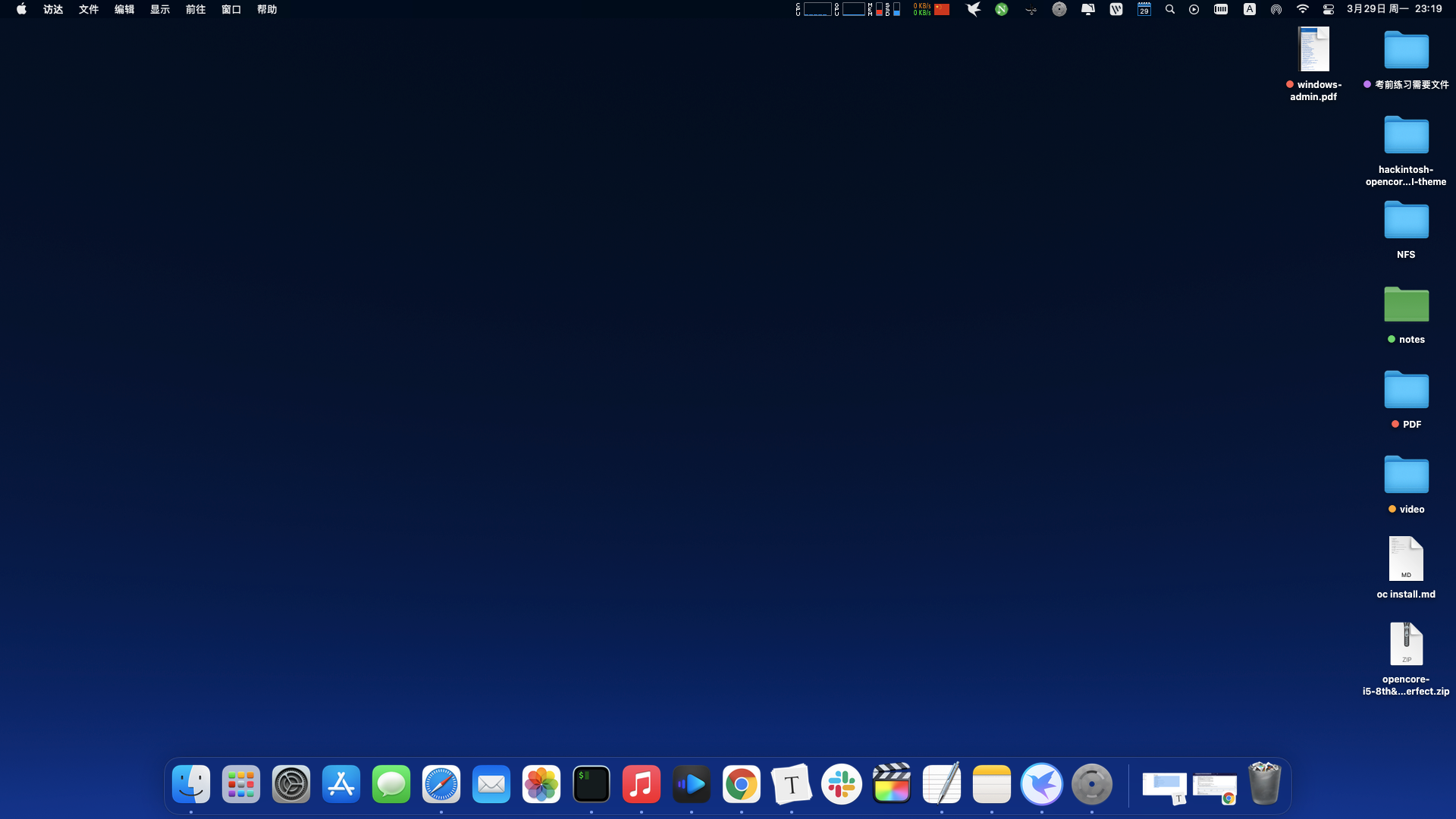
Task: Select the video folder on desktop
Action: (1406, 484)
